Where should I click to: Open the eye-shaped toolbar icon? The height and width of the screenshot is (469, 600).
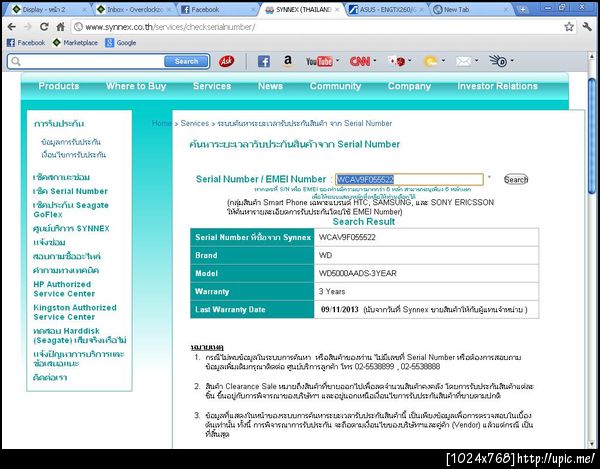(498, 60)
